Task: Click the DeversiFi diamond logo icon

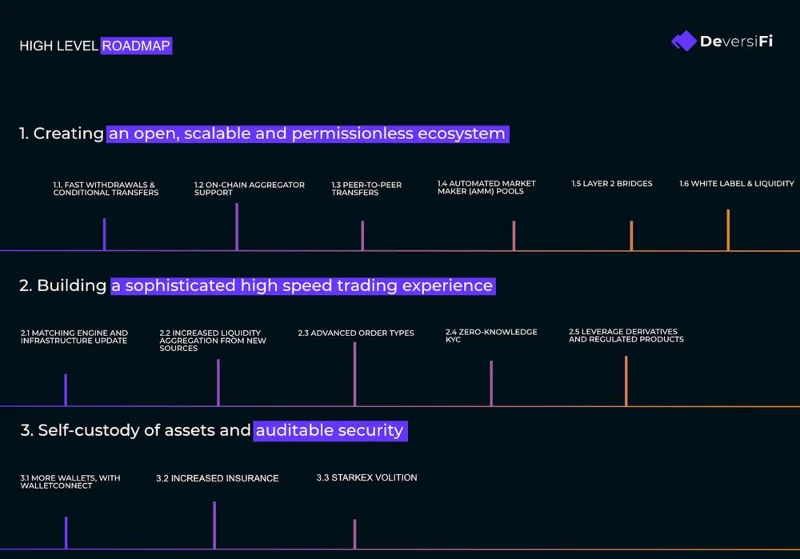Action: click(x=684, y=41)
